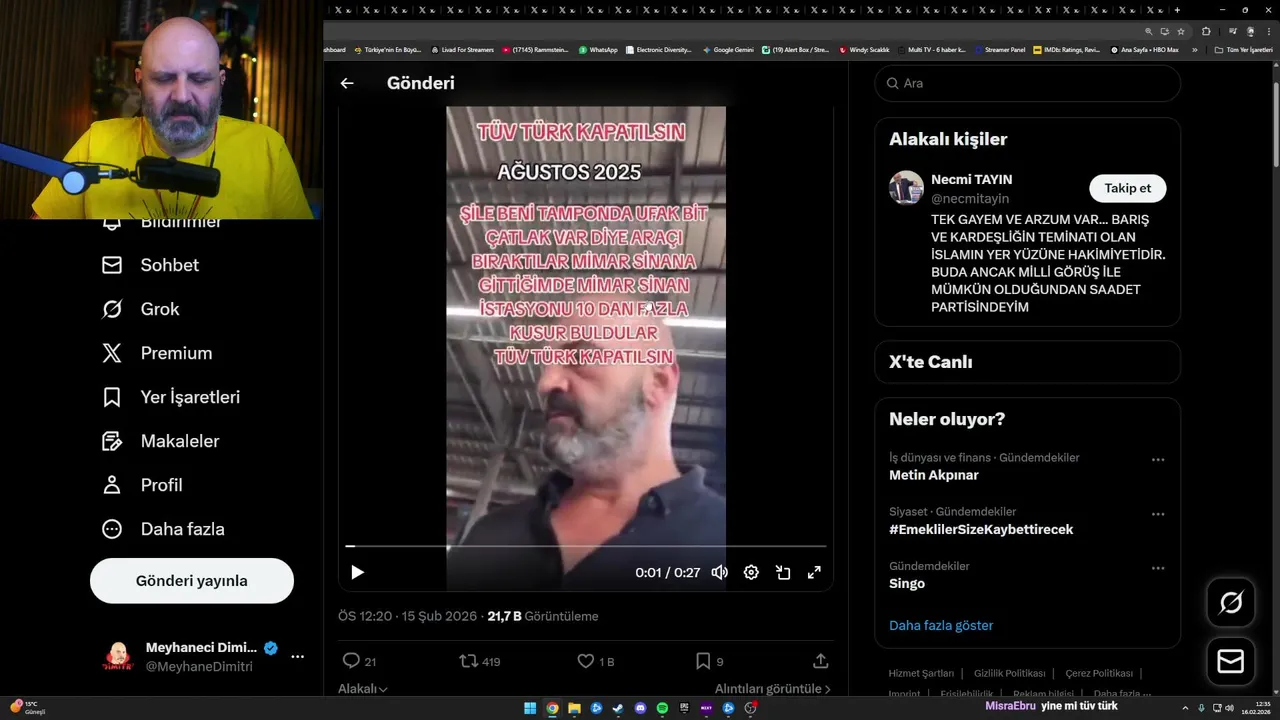Screen dimensions: 1280x720
Task: Seek along the video progress bar
Action: (x=586, y=546)
